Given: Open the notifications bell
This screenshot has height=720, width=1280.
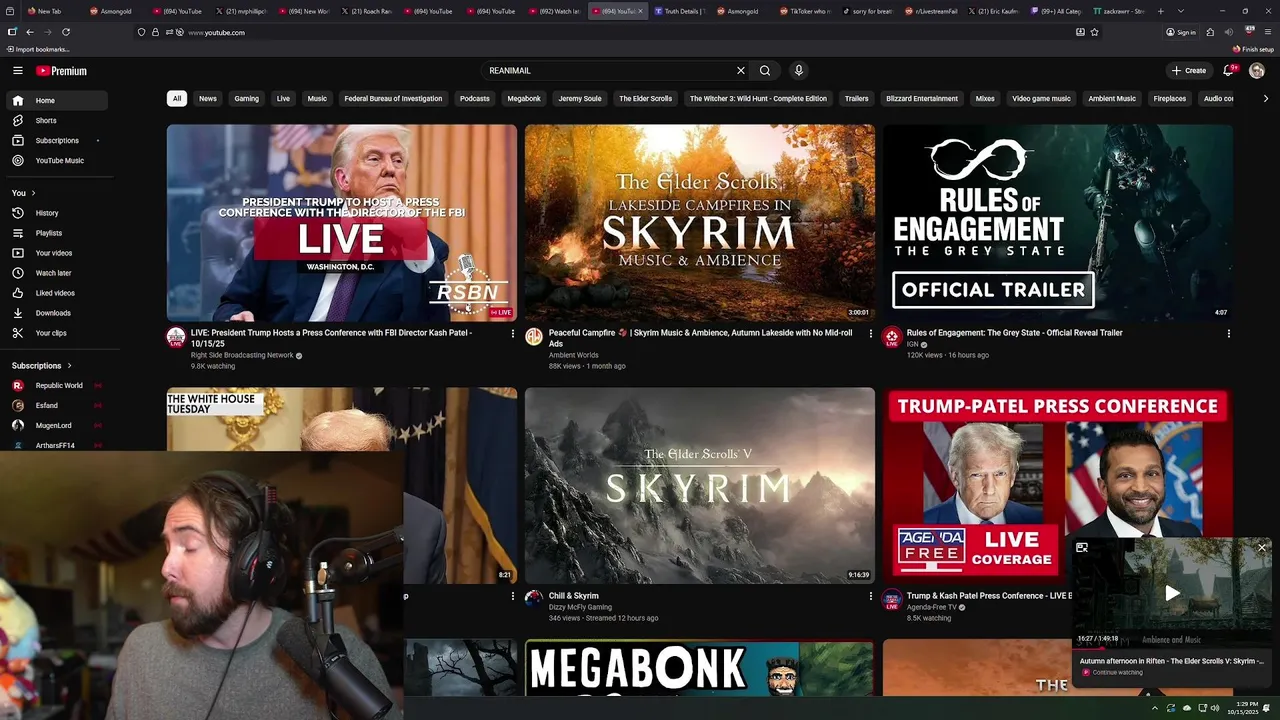Looking at the screenshot, I should 1229,71.
